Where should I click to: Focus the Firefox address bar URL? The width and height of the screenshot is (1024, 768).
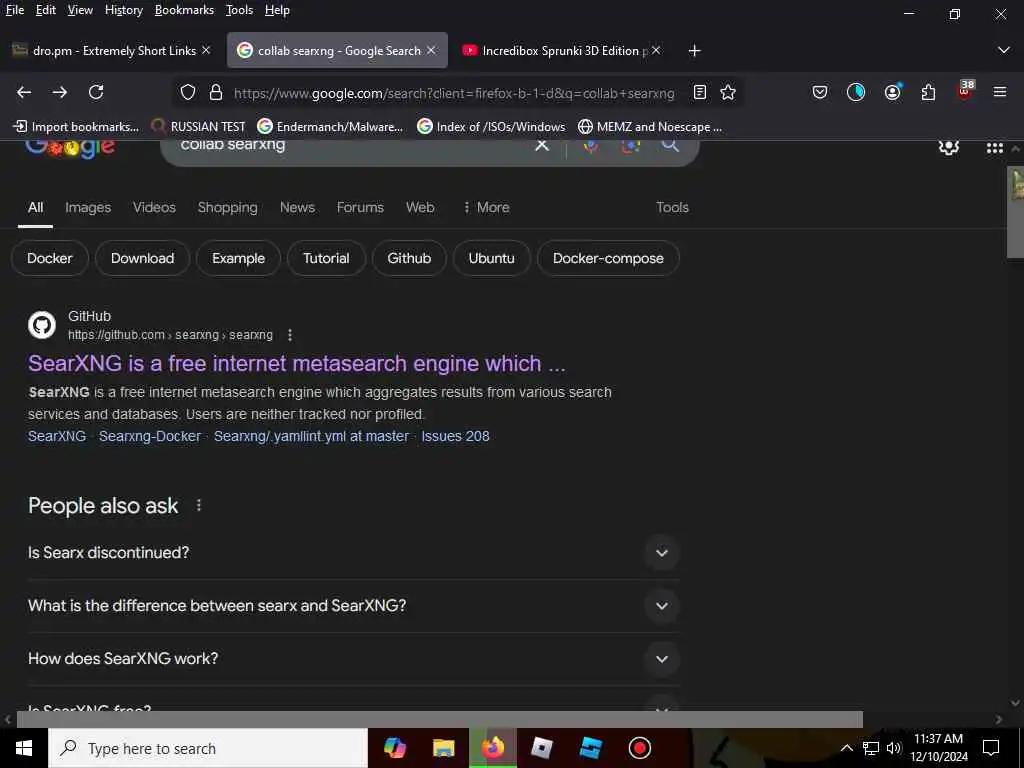point(454,93)
